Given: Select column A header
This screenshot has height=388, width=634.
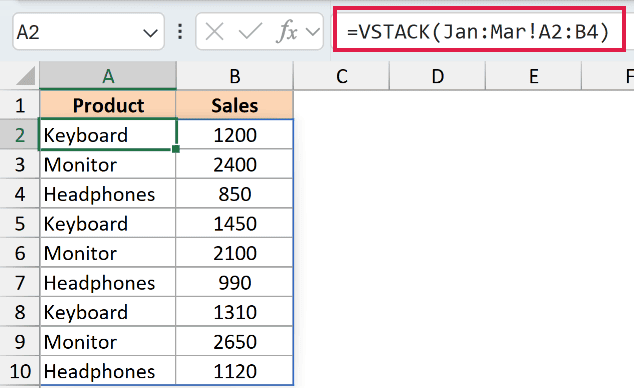Looking at the screenshot, I should pyautogui.click(x=108, y=76).
